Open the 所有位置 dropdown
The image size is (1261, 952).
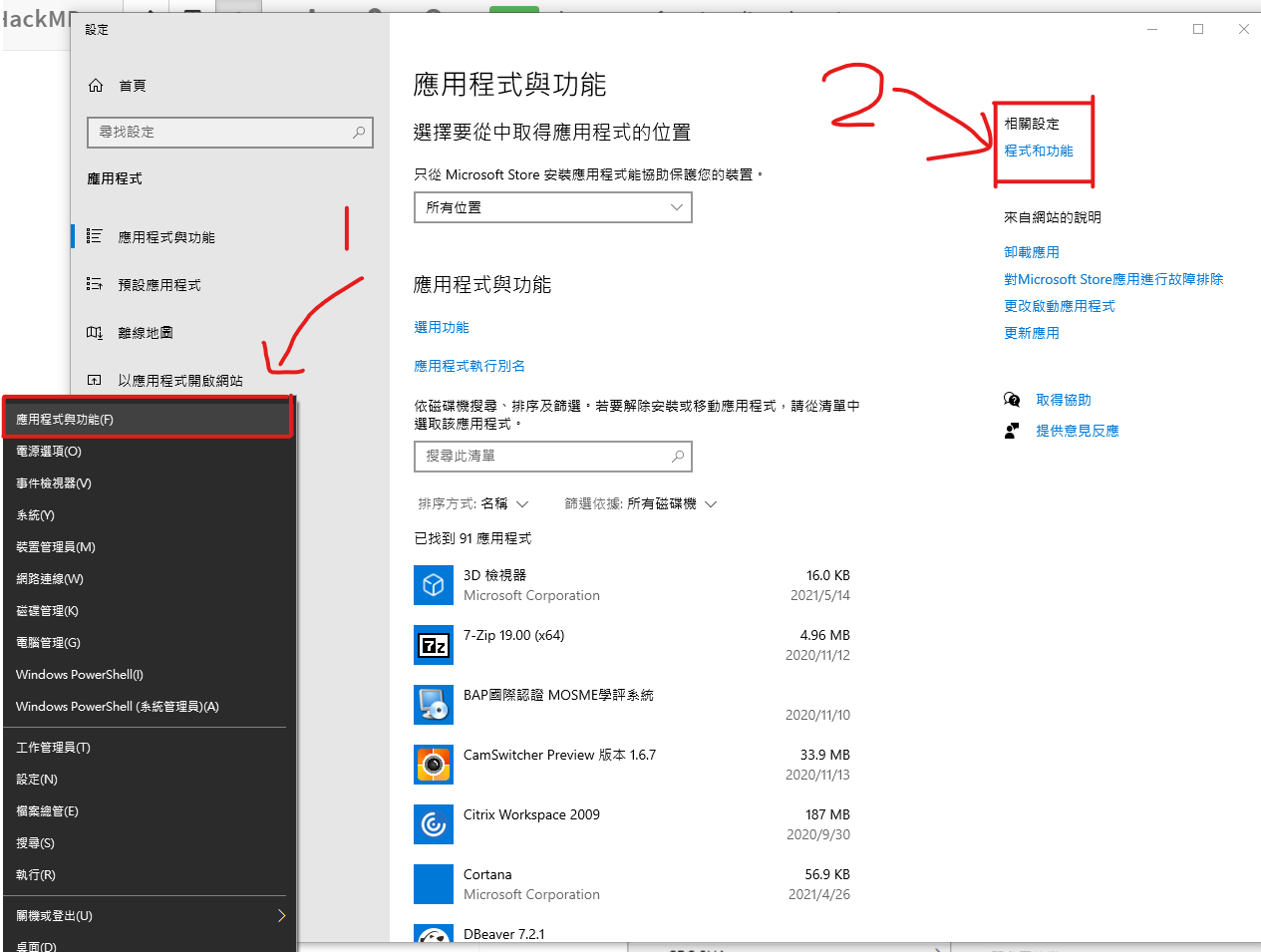pyautogui.click(x=553, y=207)
